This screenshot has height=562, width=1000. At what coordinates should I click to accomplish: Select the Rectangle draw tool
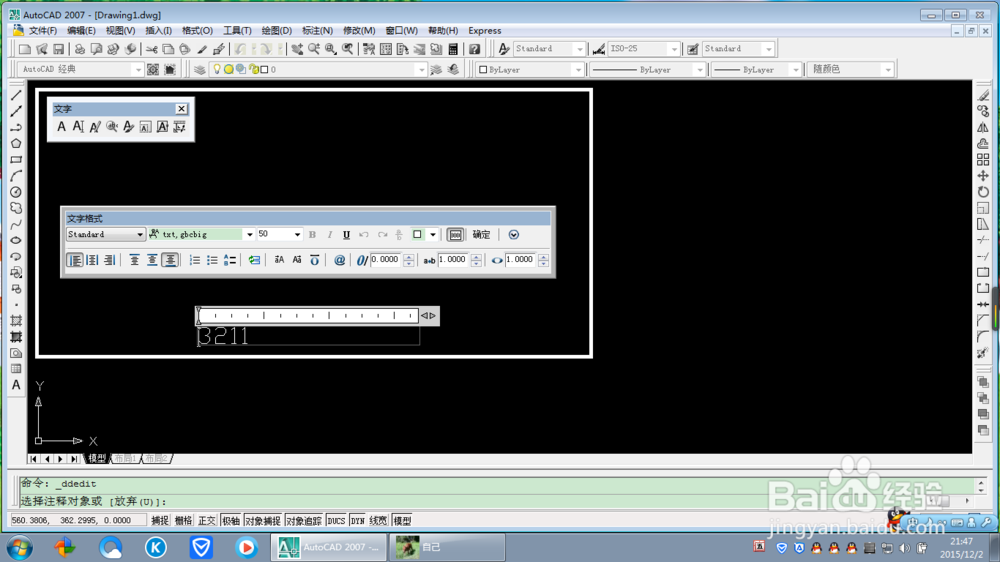pos(16,159)
